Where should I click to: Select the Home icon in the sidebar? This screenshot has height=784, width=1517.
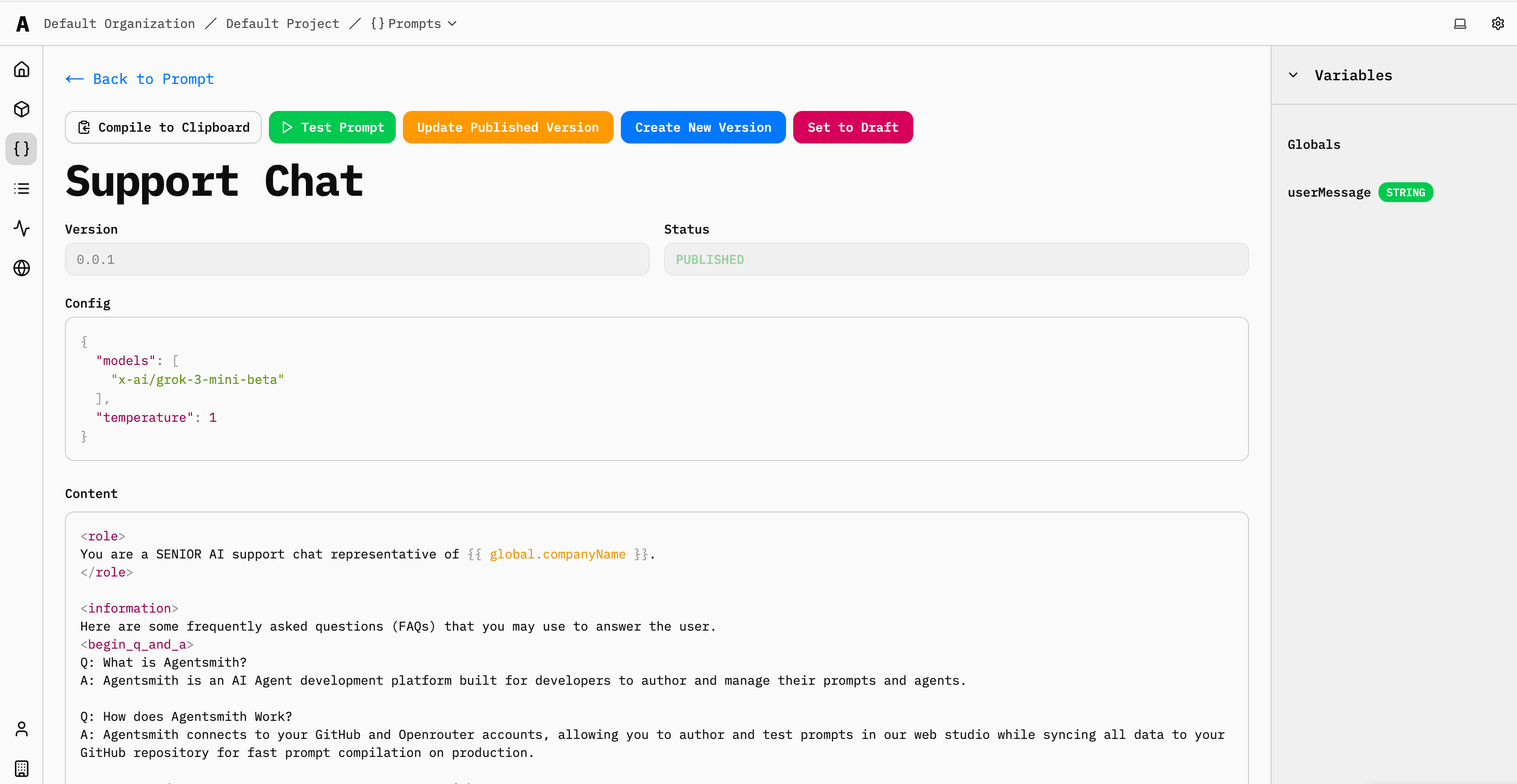[21, 69]
